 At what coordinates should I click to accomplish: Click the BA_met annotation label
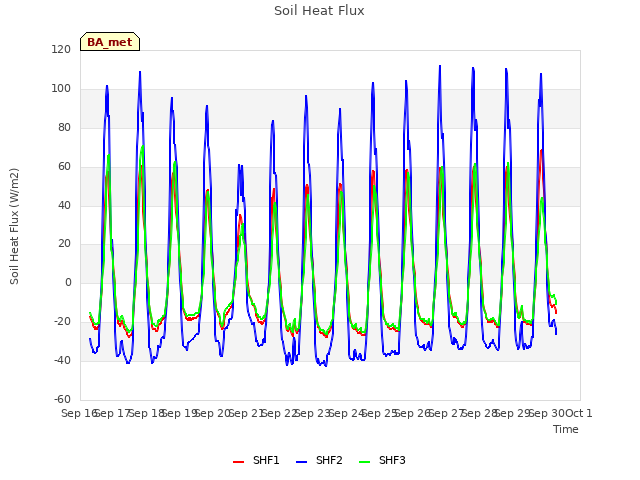point(110,42)
